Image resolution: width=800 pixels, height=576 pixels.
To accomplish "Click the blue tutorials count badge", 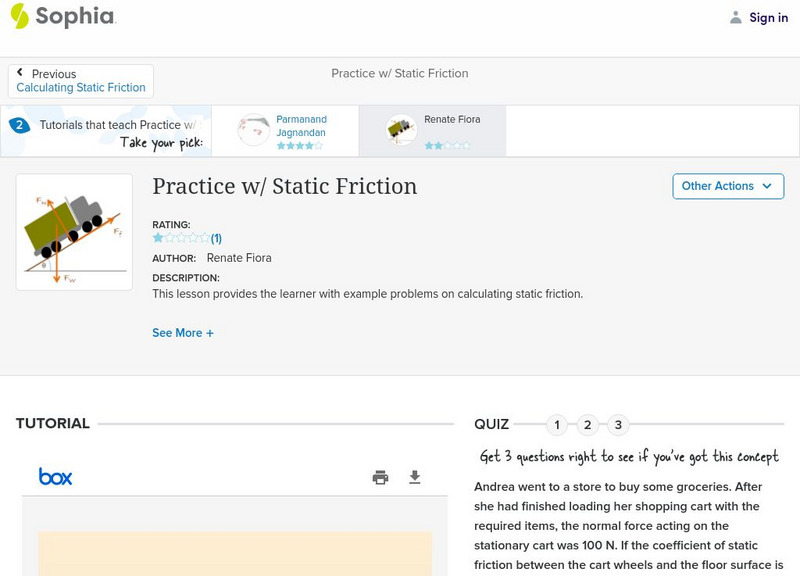I will click(18, 125).
